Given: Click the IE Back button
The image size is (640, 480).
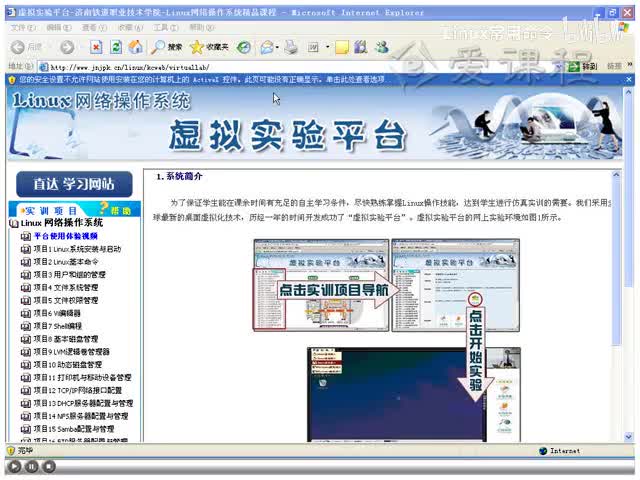Looking at the screenshot, I should click(x=25, y=47).
